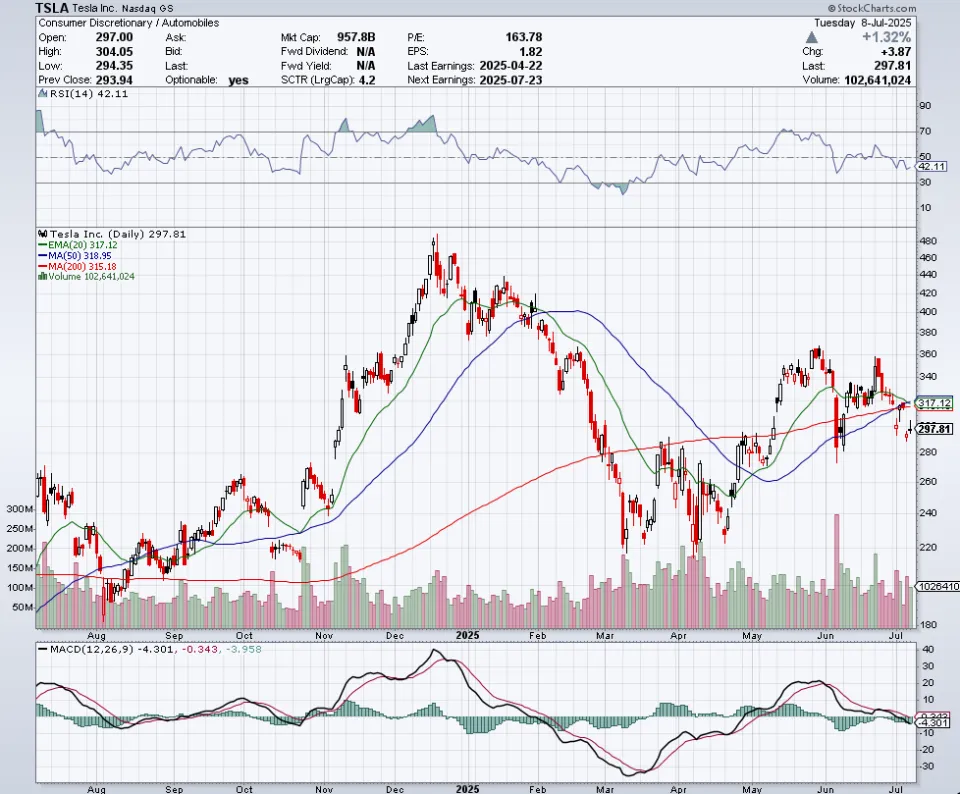The width and height of the screenshot is (960, 794).
Task: Click the volume axis tag 1026410
Action: coord(938,586)
